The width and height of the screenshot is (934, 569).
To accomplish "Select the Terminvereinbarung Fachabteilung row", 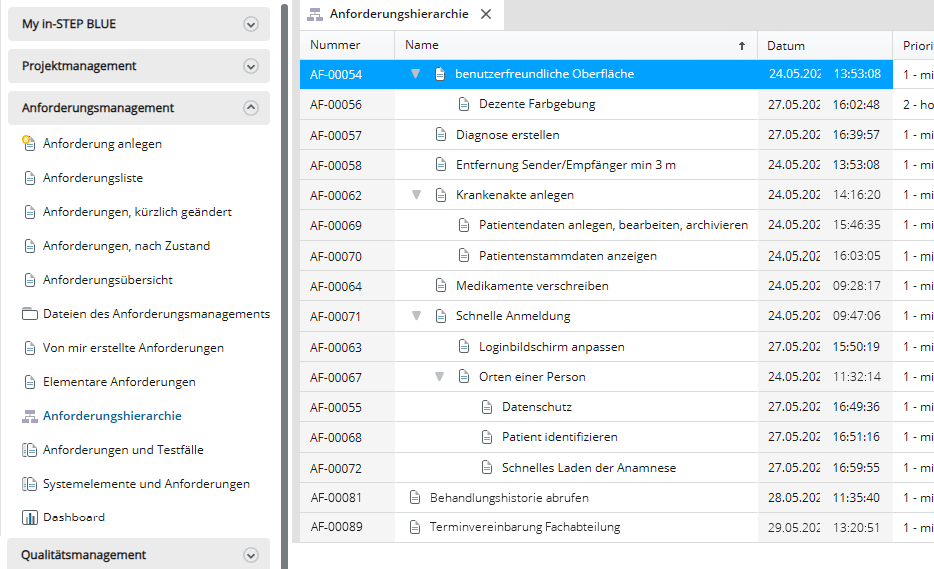I will (525, 527).
